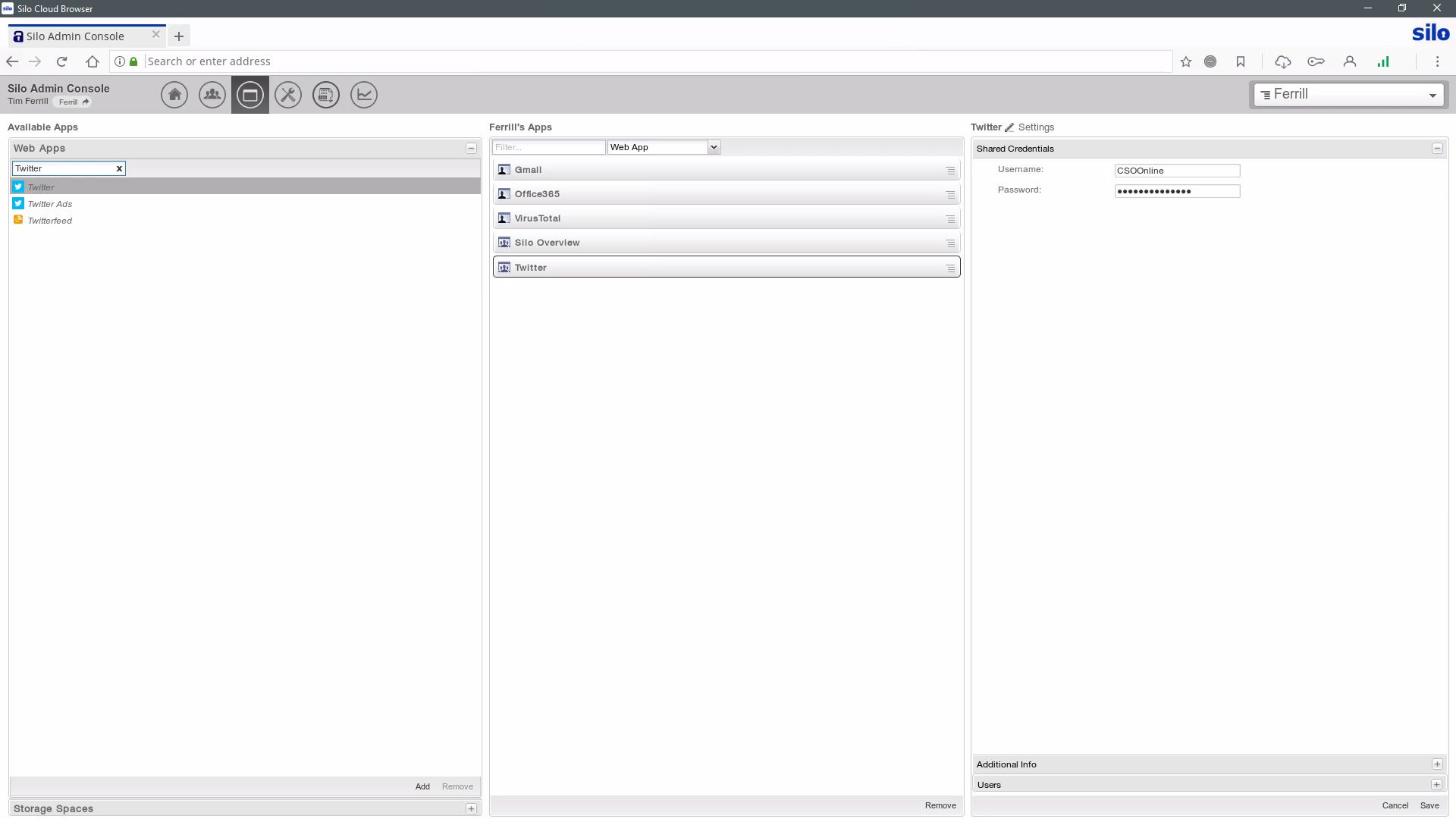The image size is (1456, 819).
Task: Collapse the Web Apps panel
Action: tap(471, 149)
